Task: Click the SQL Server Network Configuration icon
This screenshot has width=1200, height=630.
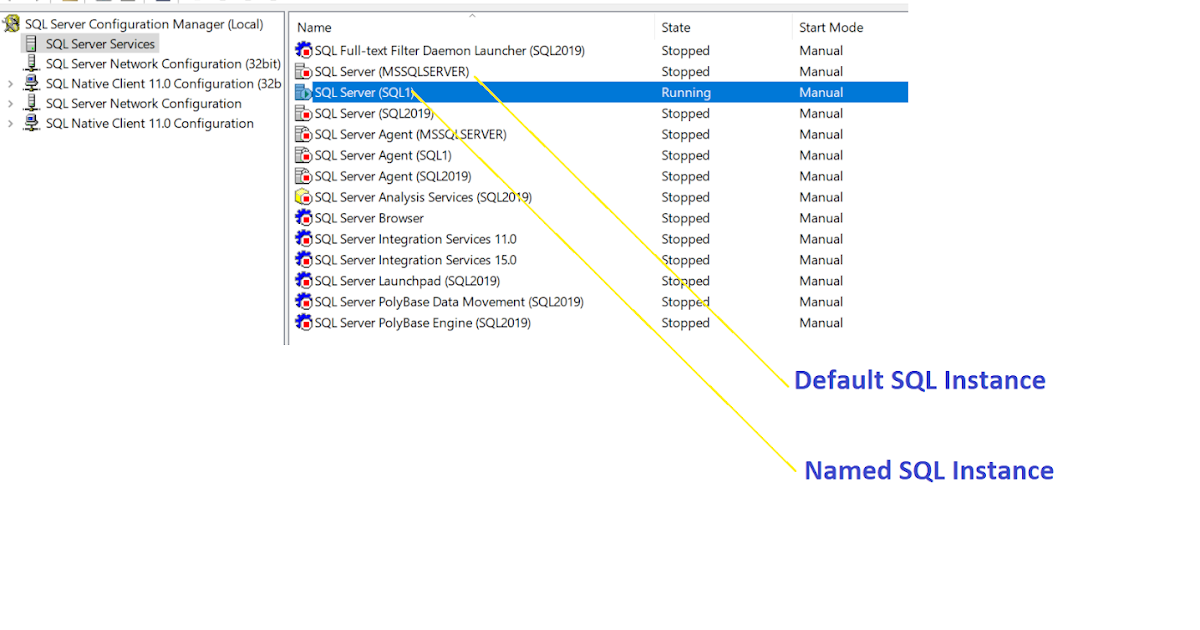Action: [32, 103]
